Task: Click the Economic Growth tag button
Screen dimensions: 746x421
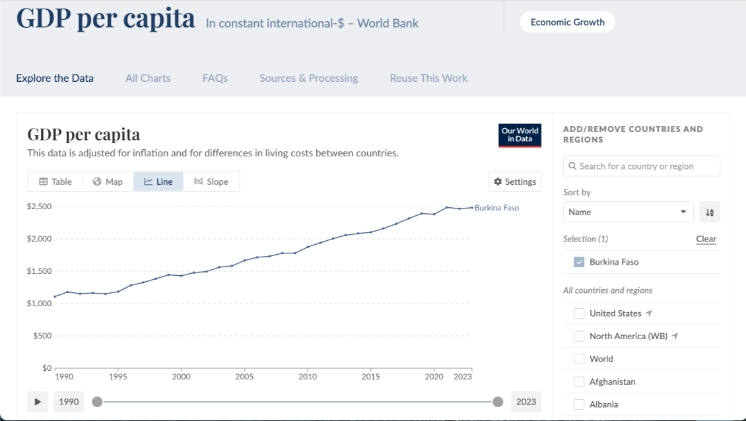Action: point(567,22)
